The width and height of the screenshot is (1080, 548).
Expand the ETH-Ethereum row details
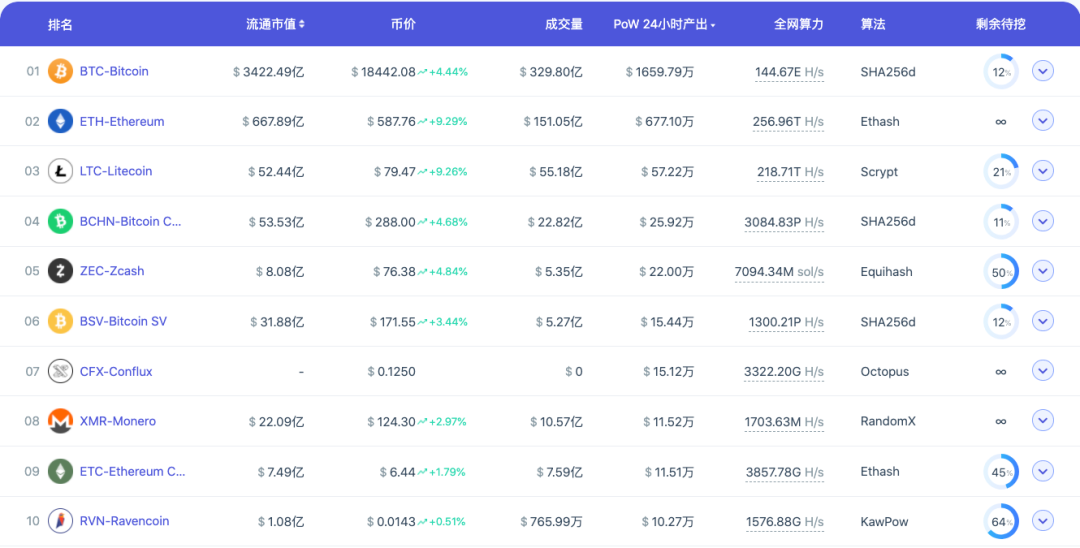tap(1043, 120)
